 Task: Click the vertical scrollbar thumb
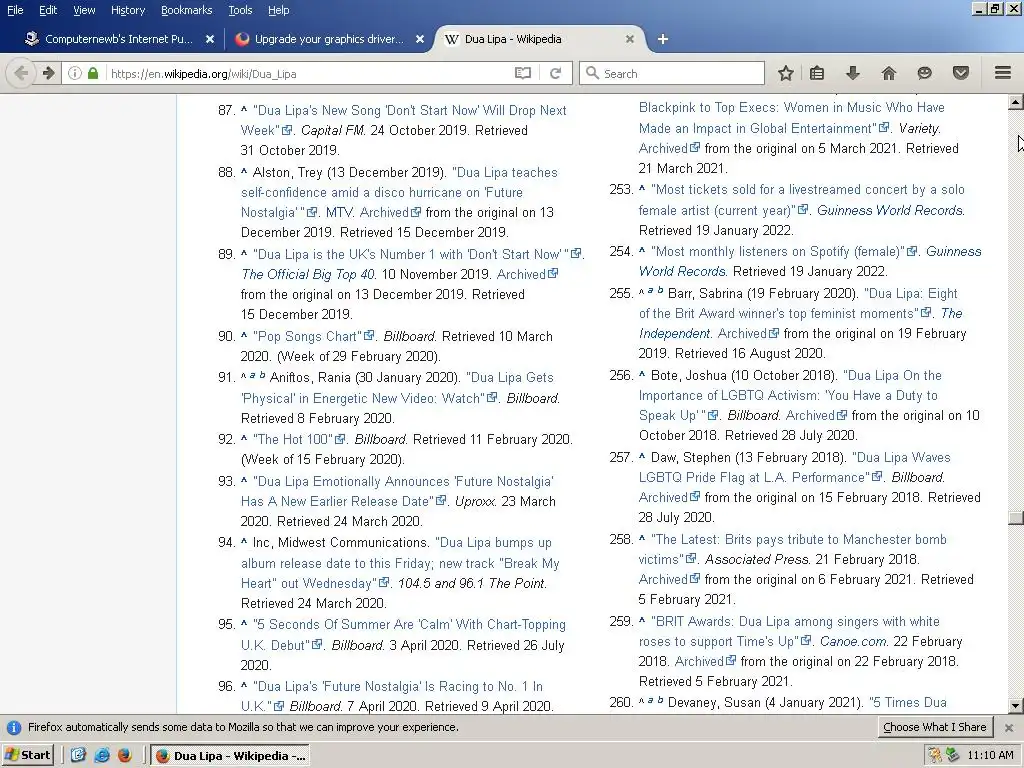[1015, 518]
